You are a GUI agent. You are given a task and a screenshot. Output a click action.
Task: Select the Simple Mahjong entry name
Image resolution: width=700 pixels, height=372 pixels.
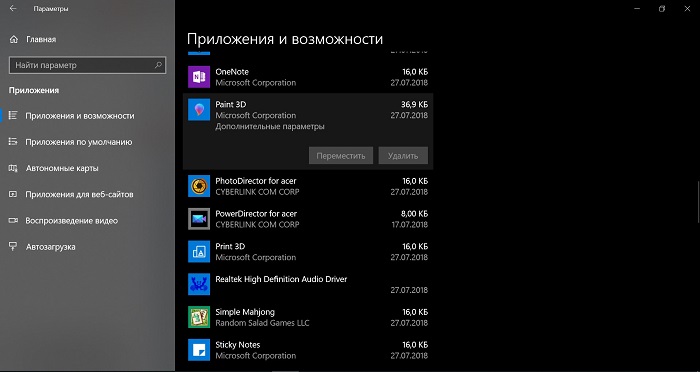(245, 312)
